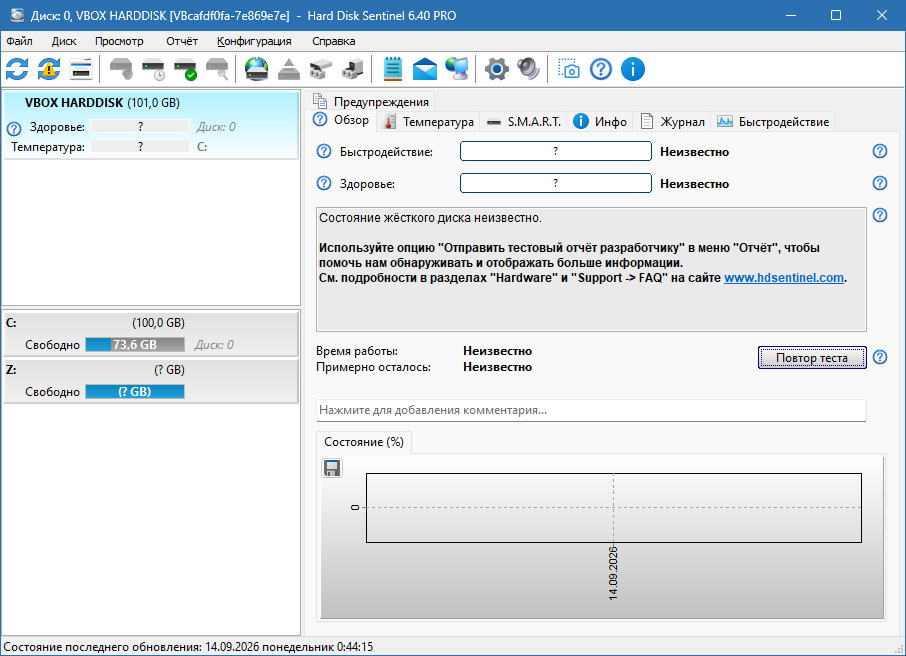Screen dimensions: 906x656
Task: Click help icon right of Здоровье Неизвестно
Action: (879, 183)
